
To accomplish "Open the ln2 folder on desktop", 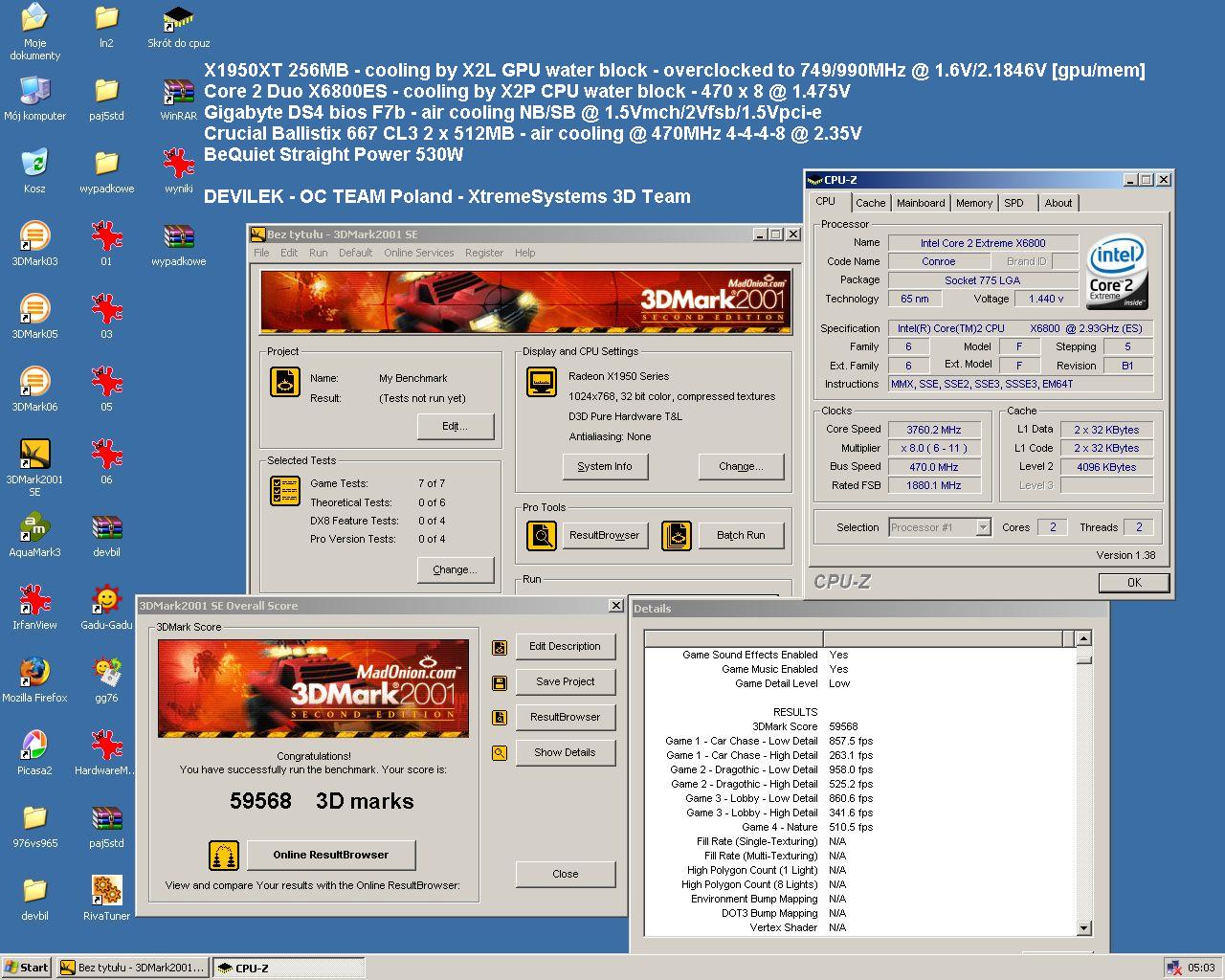I will pos(106,26).
